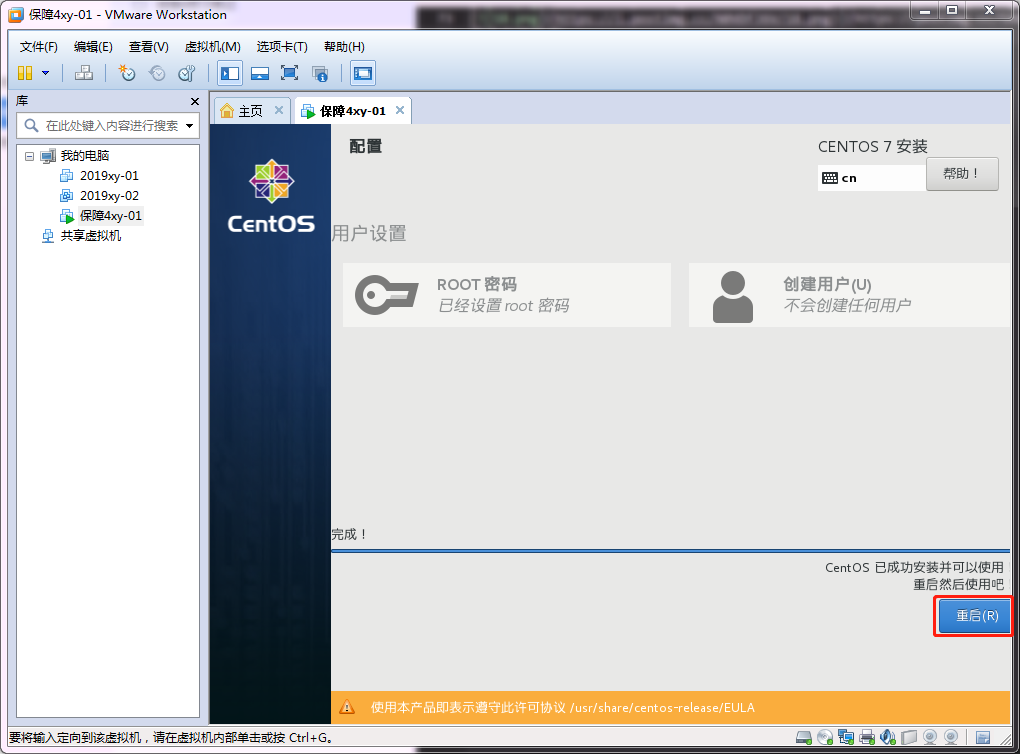The width and height of the screenshot is (1020, 754).
Task: Click the 帮助！ button in installer
Action: pyautogui.click(x=961, y=174)
